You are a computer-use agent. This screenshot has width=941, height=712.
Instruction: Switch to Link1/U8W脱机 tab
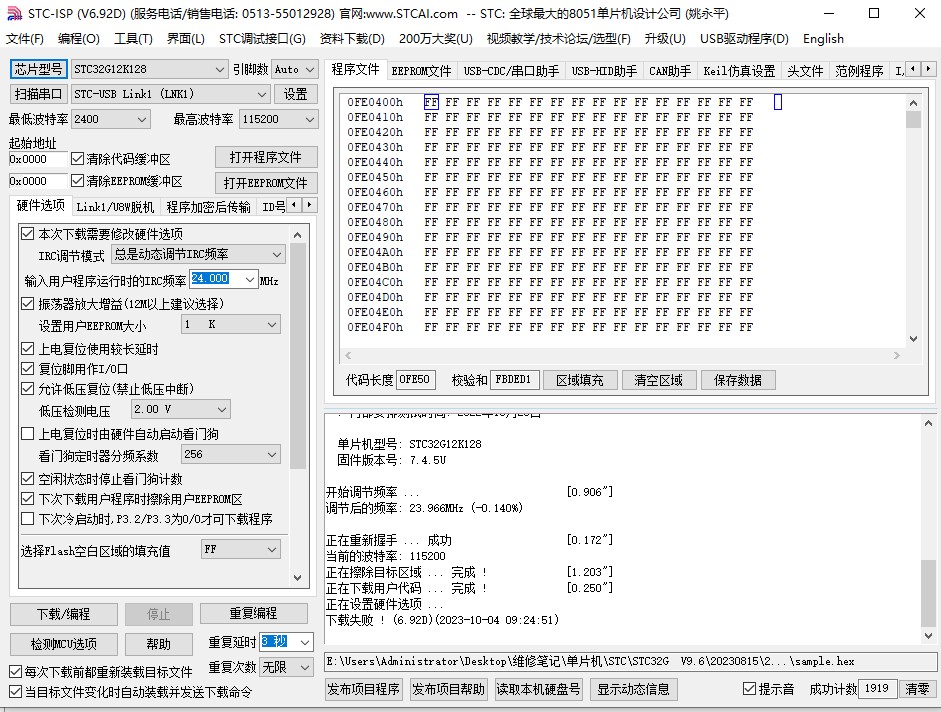(115, 207)
